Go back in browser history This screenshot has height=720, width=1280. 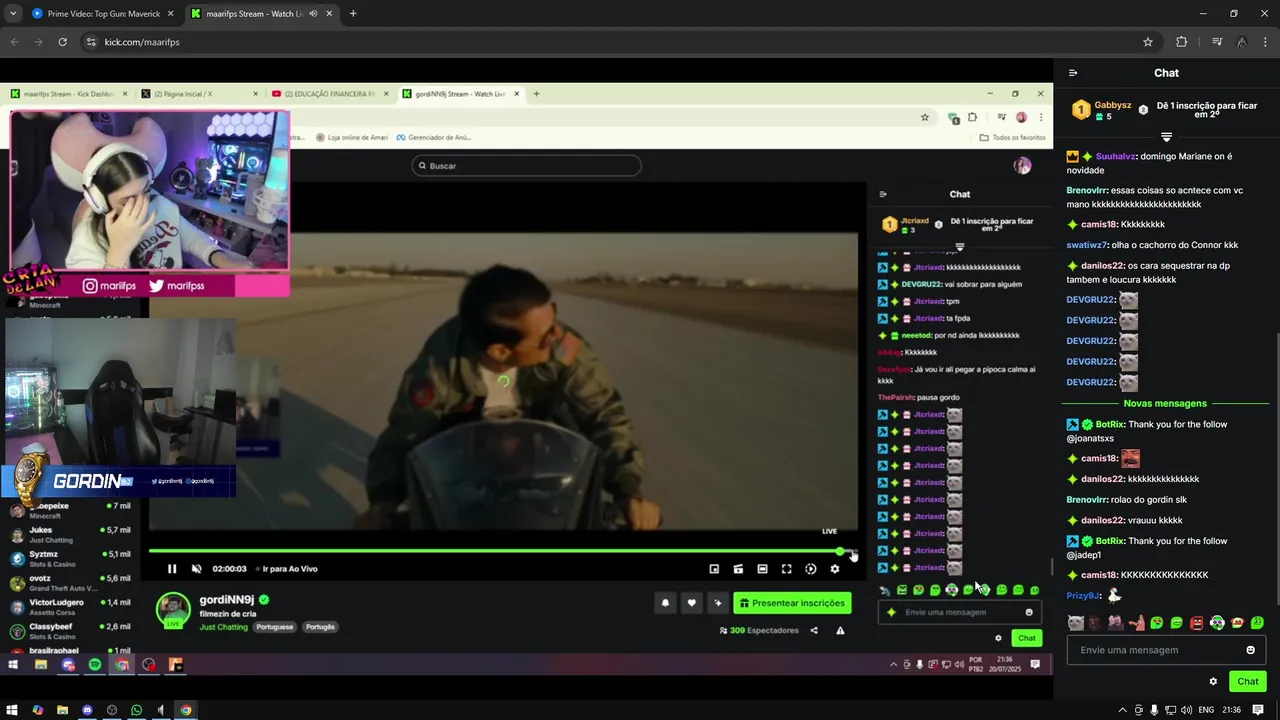click(x=14, y=42)
